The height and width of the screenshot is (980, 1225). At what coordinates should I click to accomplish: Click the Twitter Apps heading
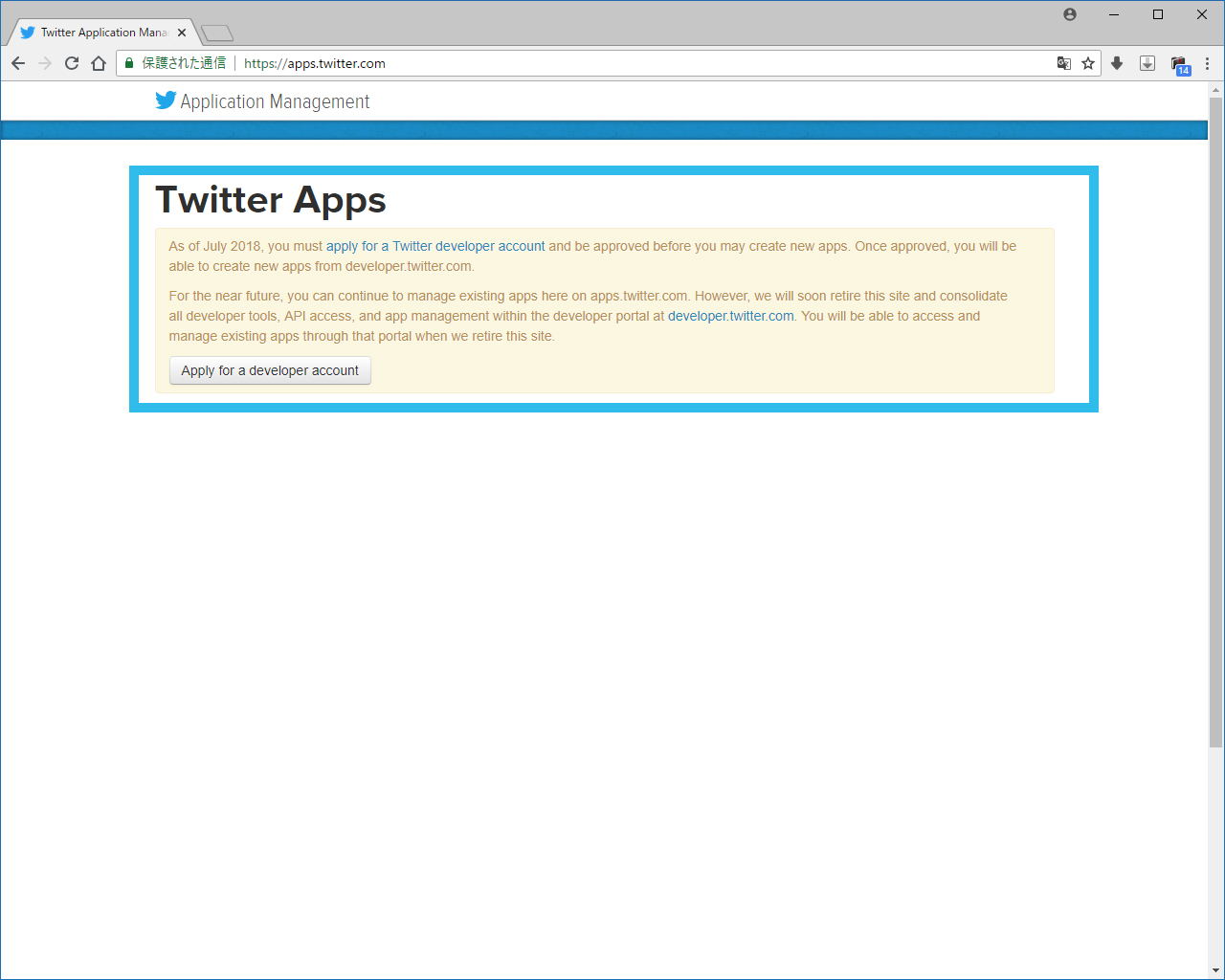[271, 200]
